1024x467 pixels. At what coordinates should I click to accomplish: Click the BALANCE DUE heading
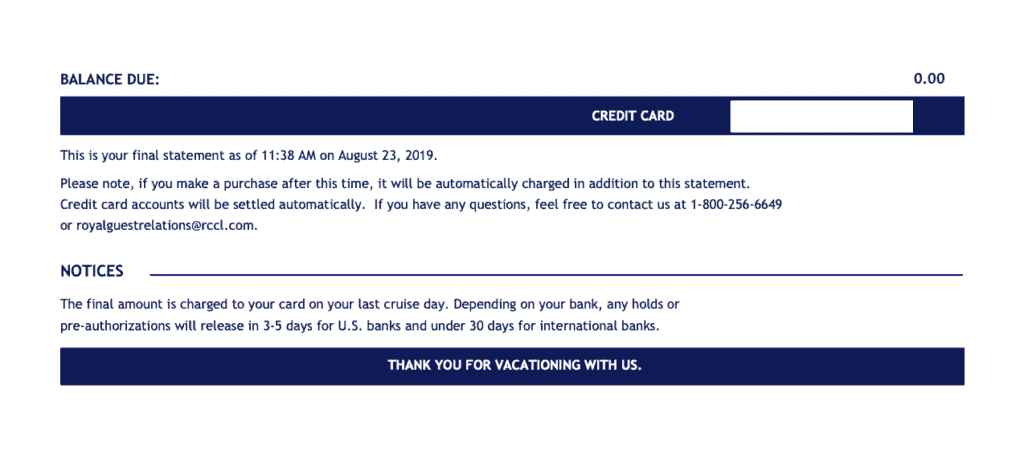point(110,79)
